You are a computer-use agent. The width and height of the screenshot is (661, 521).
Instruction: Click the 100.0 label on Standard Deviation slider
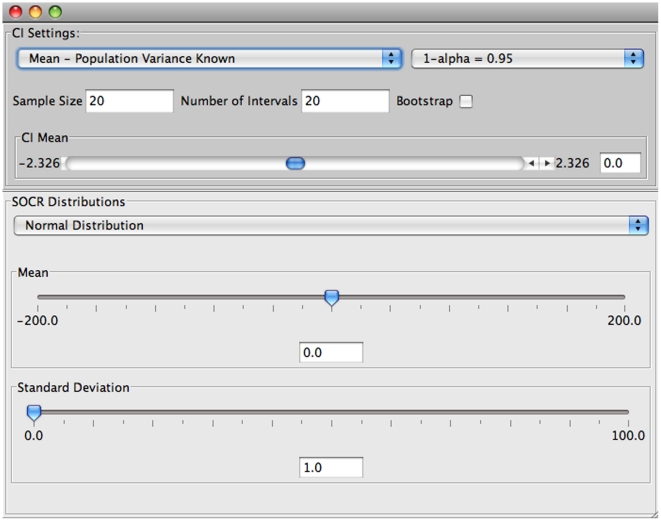628,435
